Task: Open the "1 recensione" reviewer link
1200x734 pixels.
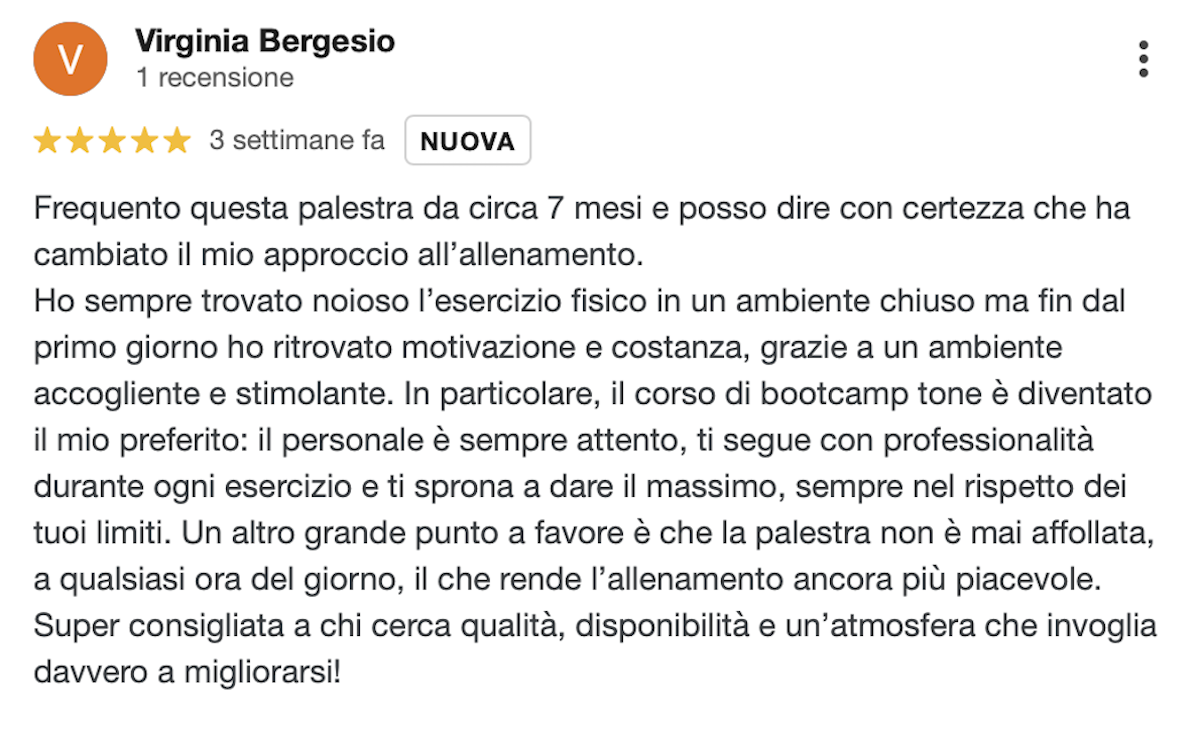Action: 215,78
